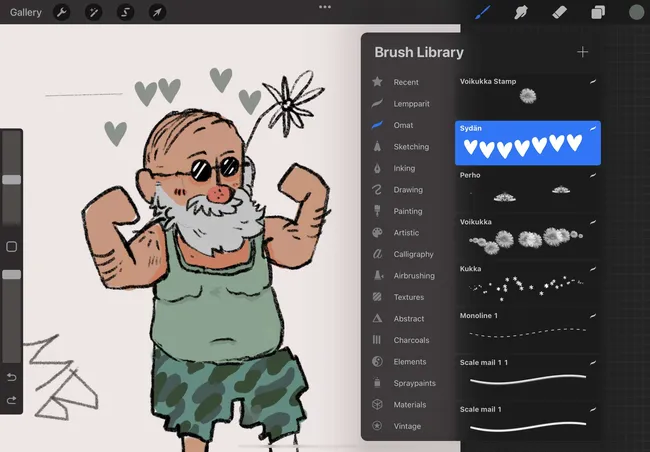This screenshot has height=452, width=650.
Task: Open the Adjustments magic wand menu
Action: pyautogui.click(x=94, y=12)
